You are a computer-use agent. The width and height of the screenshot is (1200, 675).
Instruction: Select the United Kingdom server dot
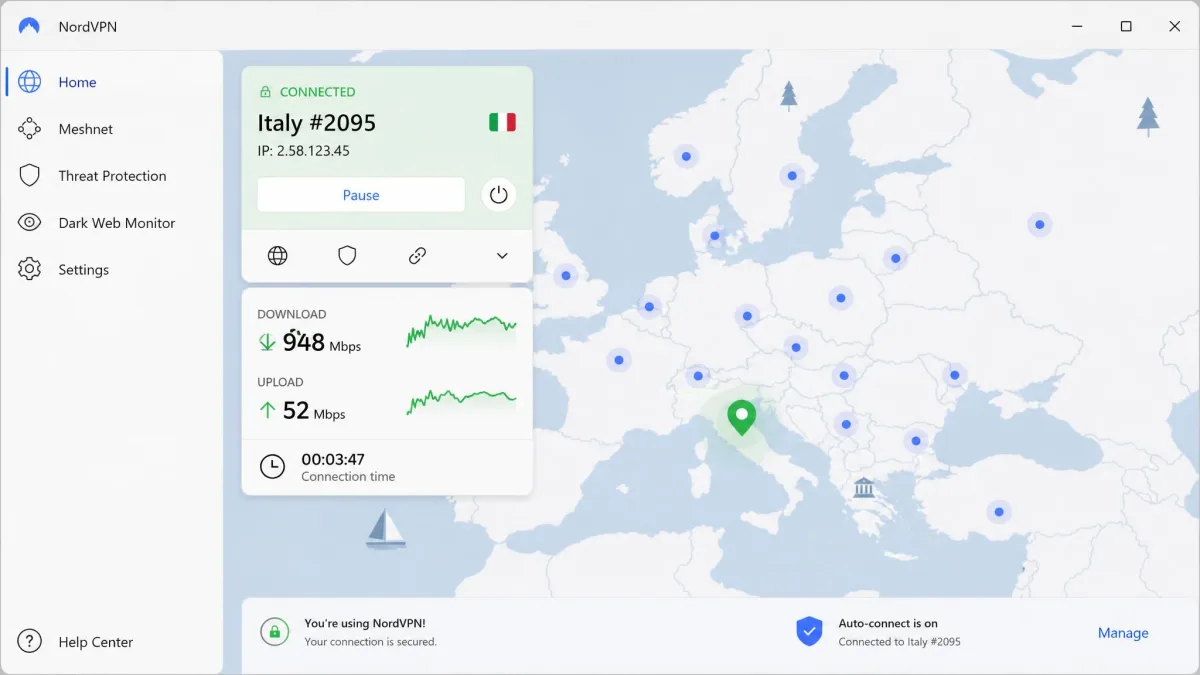coord(566,275)
